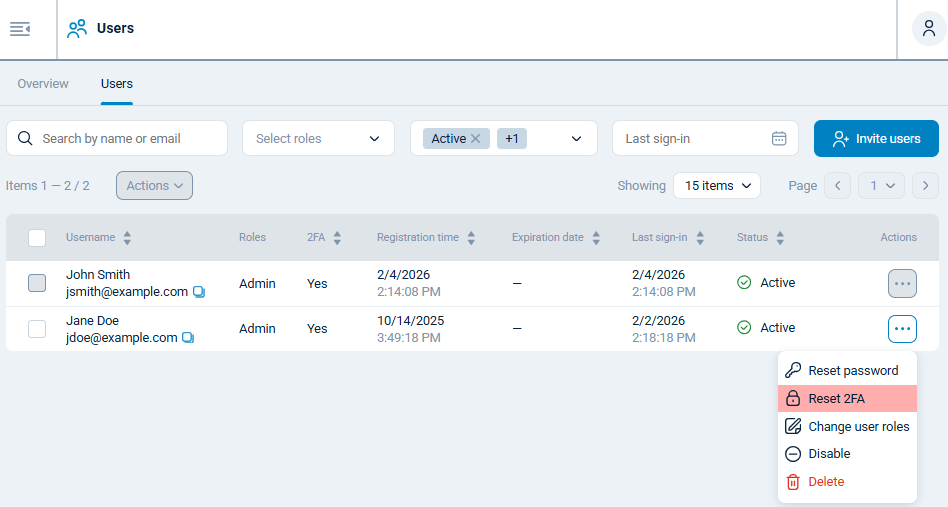Collapse the sidebar menu icon
The height and width of the screenshot is (507, 948).
(x=20, y=29)
